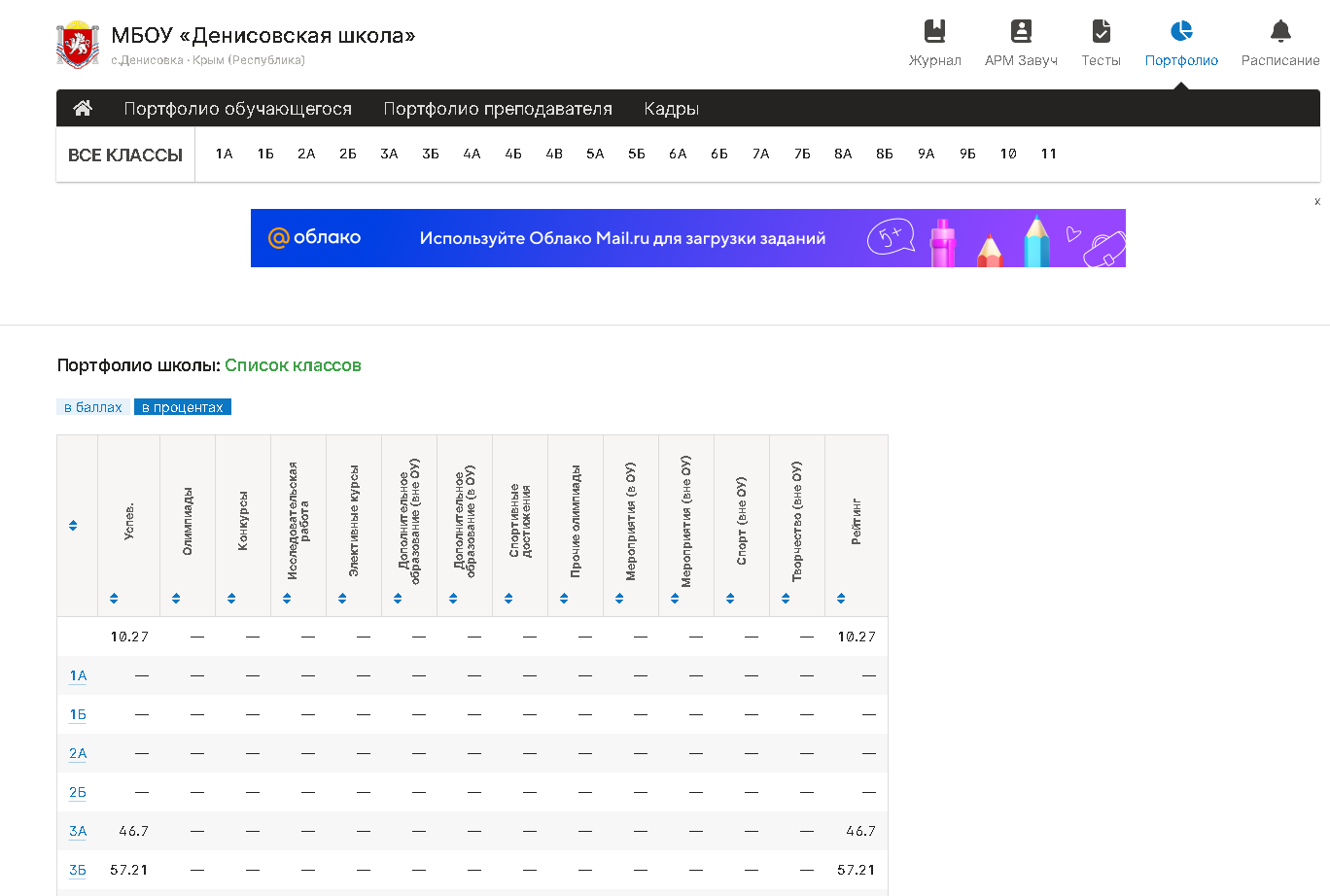Sort by class name column arrow
This screenshot has width=1330, height=896.
pyautogui.click(x=73, y=526)
